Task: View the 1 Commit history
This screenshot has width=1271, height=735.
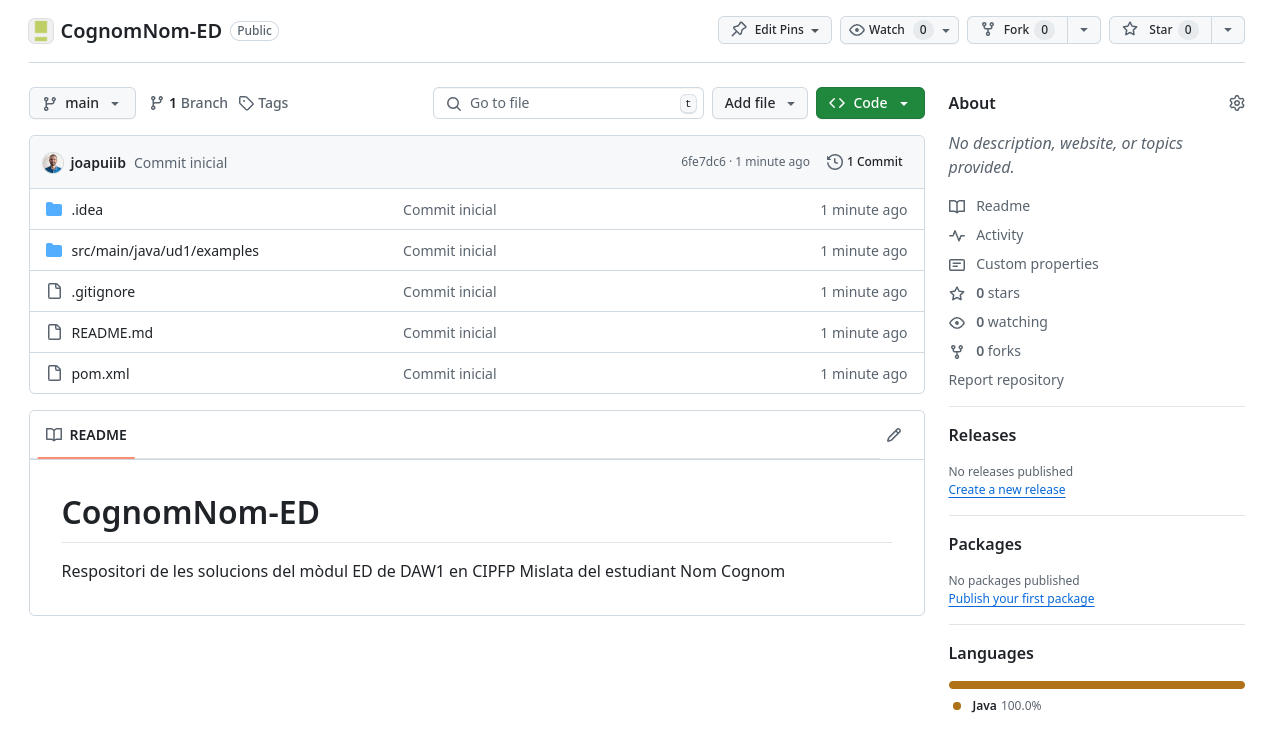Action: pyautogui.click(x=865, y=162)
